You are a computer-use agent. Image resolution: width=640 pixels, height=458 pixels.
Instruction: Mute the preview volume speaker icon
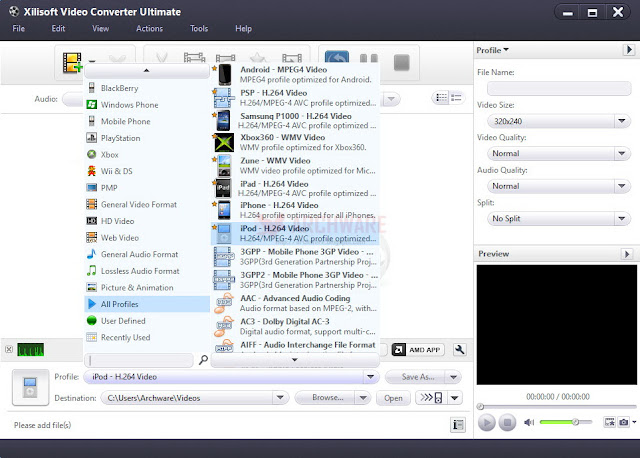coord(529,422)
